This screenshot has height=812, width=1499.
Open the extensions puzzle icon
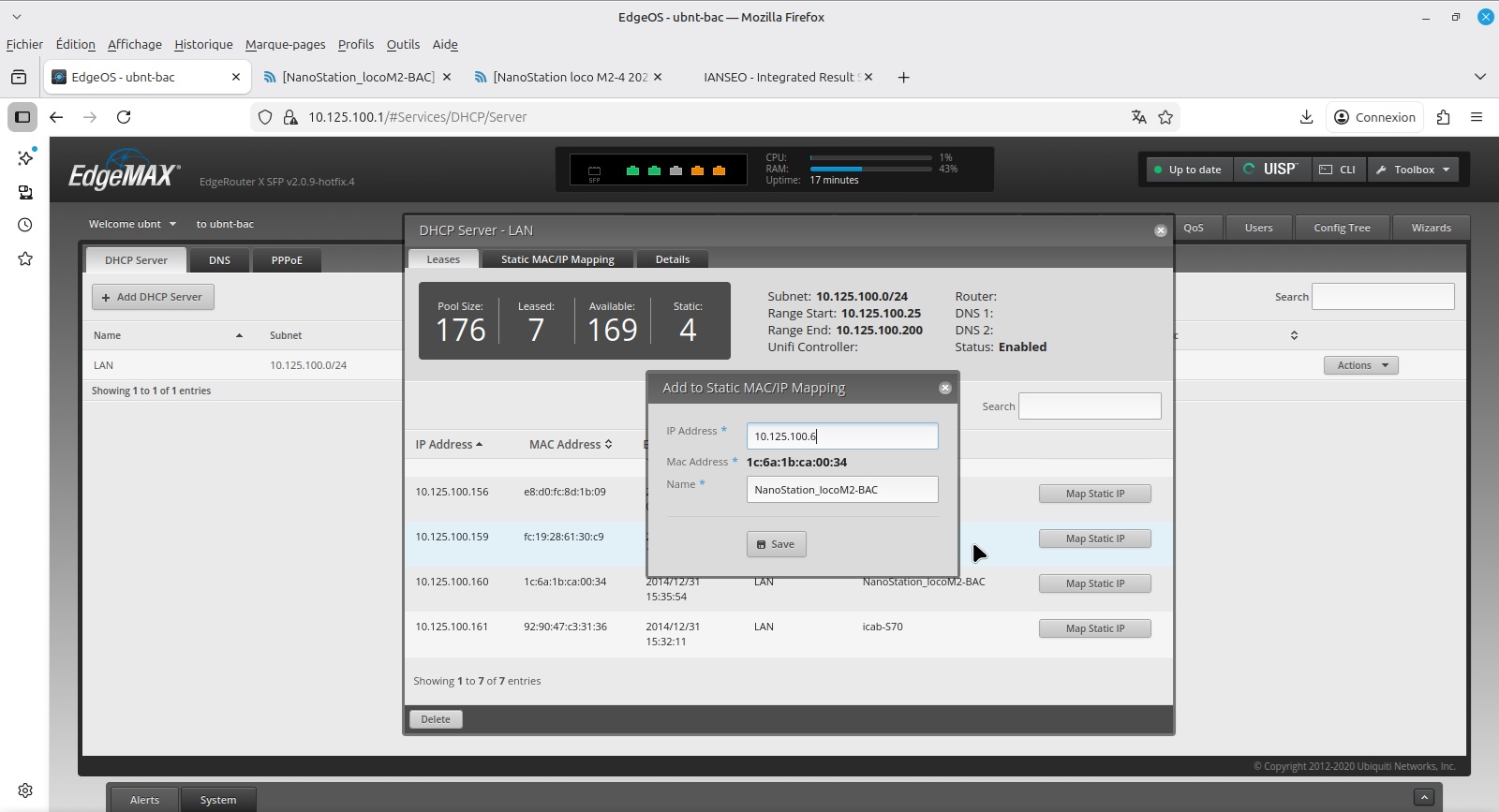(x=1443, y=117)
